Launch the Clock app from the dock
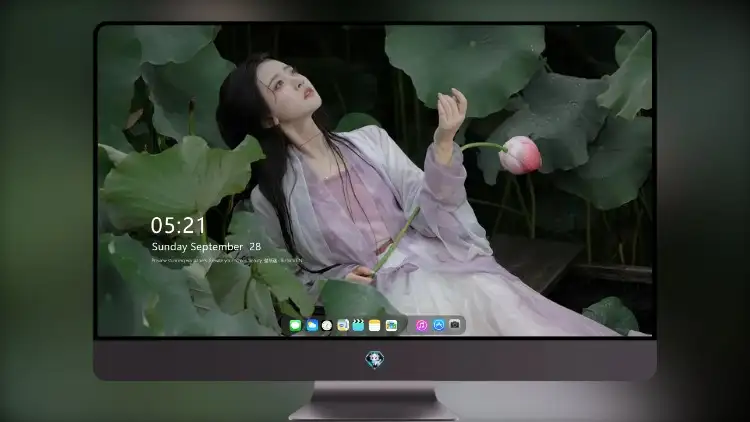Screen dimensions: 750x422 pyautogui.click(x=327, y=325)
